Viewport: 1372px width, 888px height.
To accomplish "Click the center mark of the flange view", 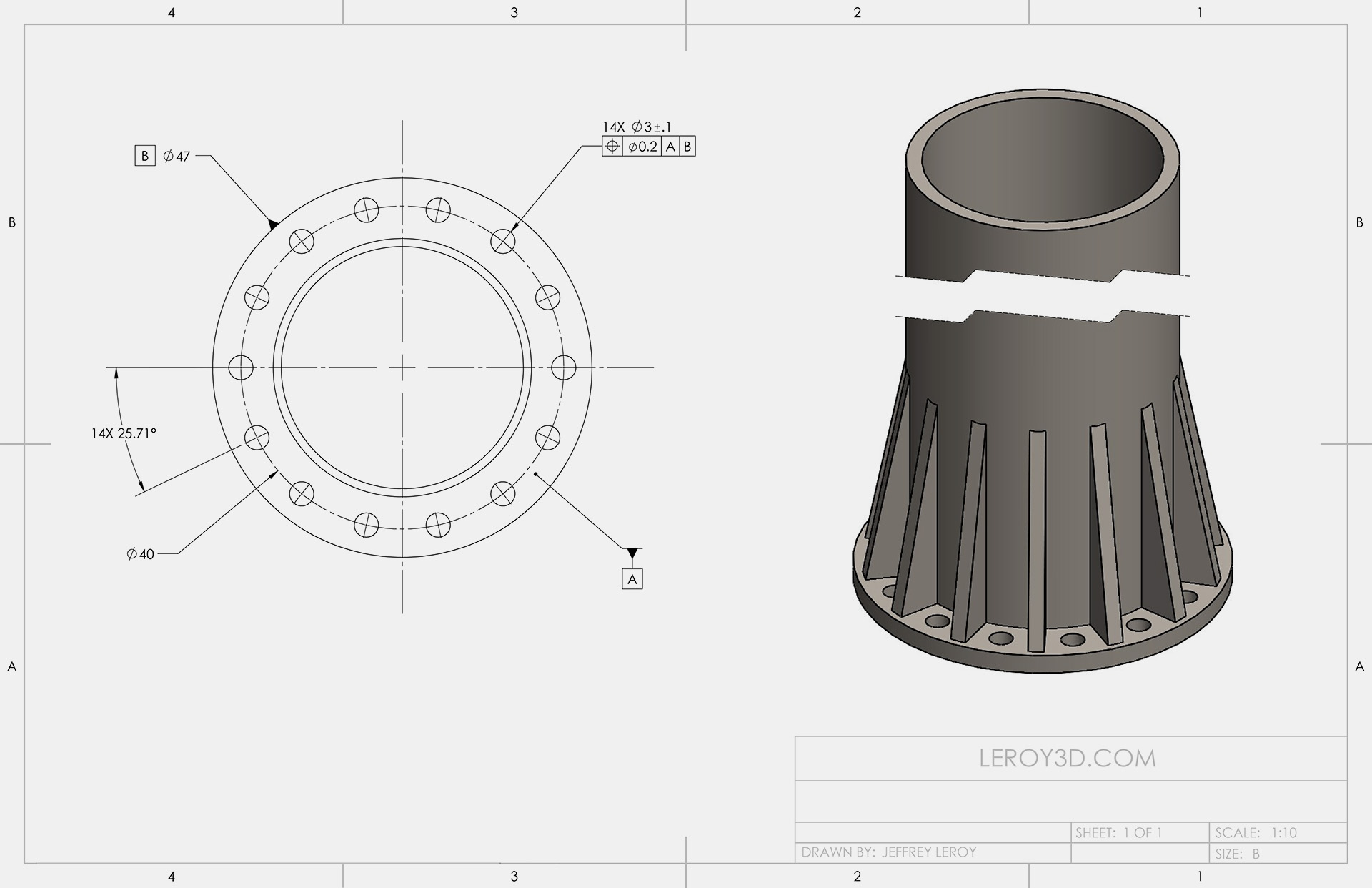I will point(402,367).
